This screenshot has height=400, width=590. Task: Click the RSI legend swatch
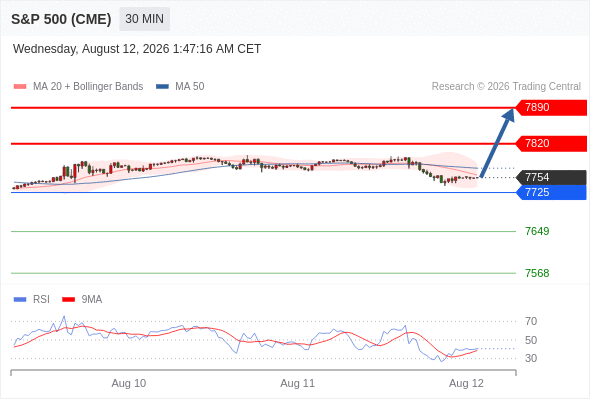click(20, 300)
